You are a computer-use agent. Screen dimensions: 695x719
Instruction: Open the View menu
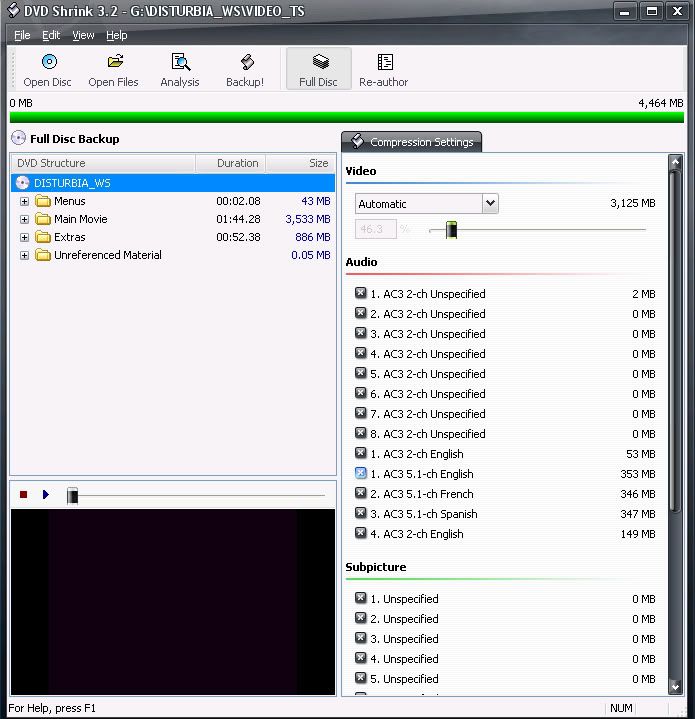83,35
